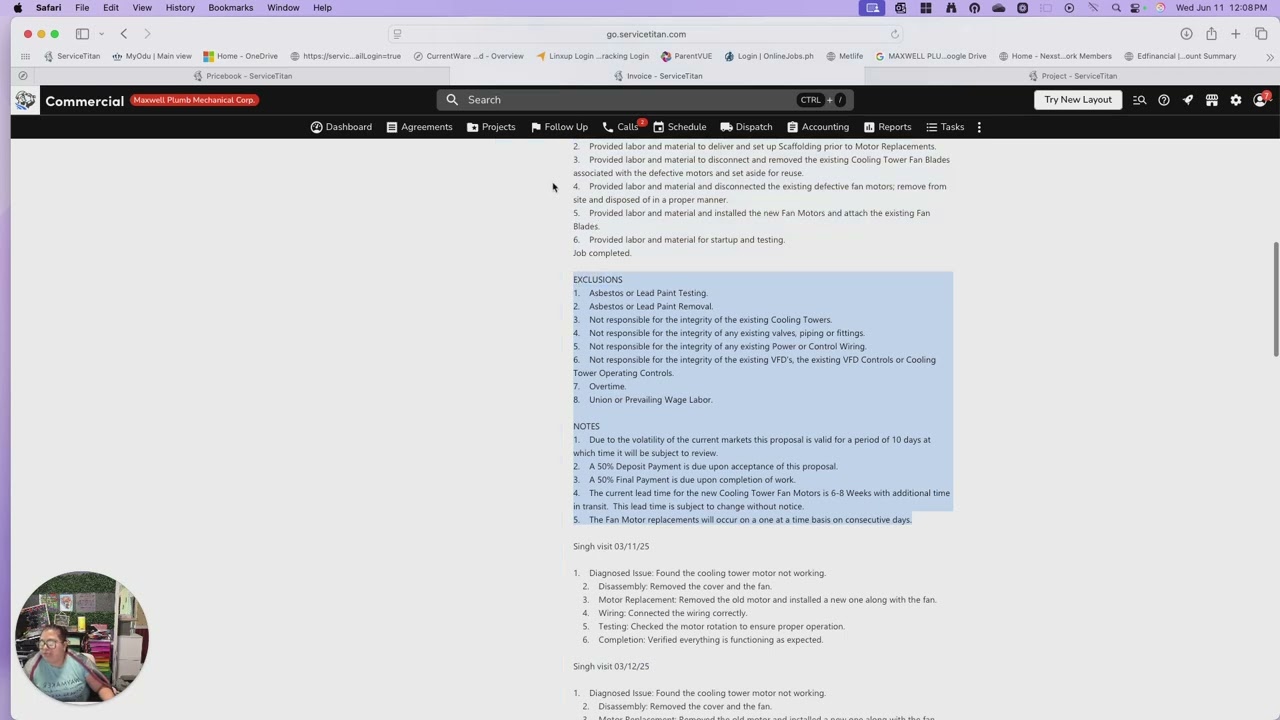Screen dimensions: 1280x720
Task: Click the compass icon left of tabs
Action: coord(23,76)
